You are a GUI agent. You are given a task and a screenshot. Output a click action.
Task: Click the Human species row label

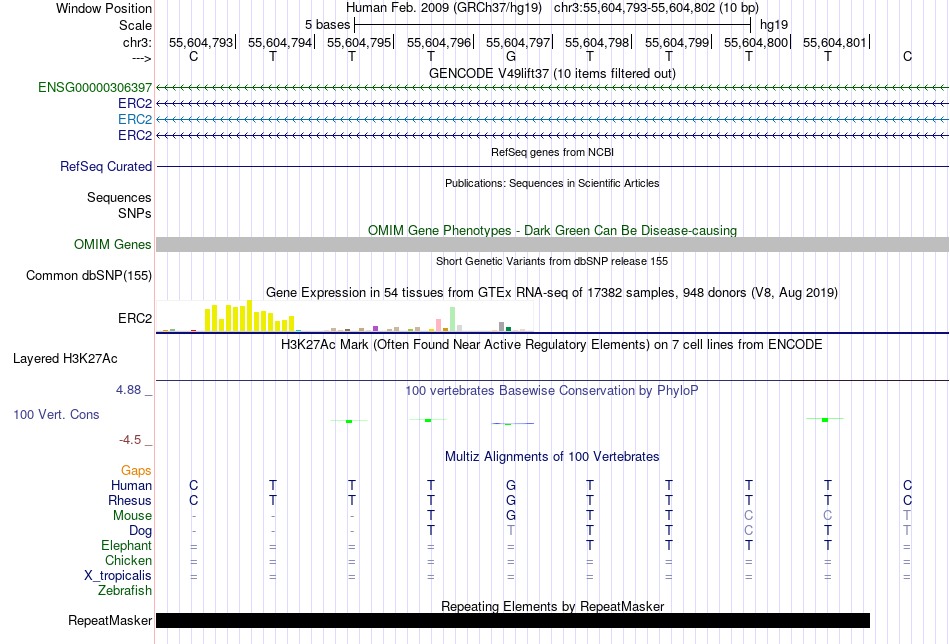[131, 485]
